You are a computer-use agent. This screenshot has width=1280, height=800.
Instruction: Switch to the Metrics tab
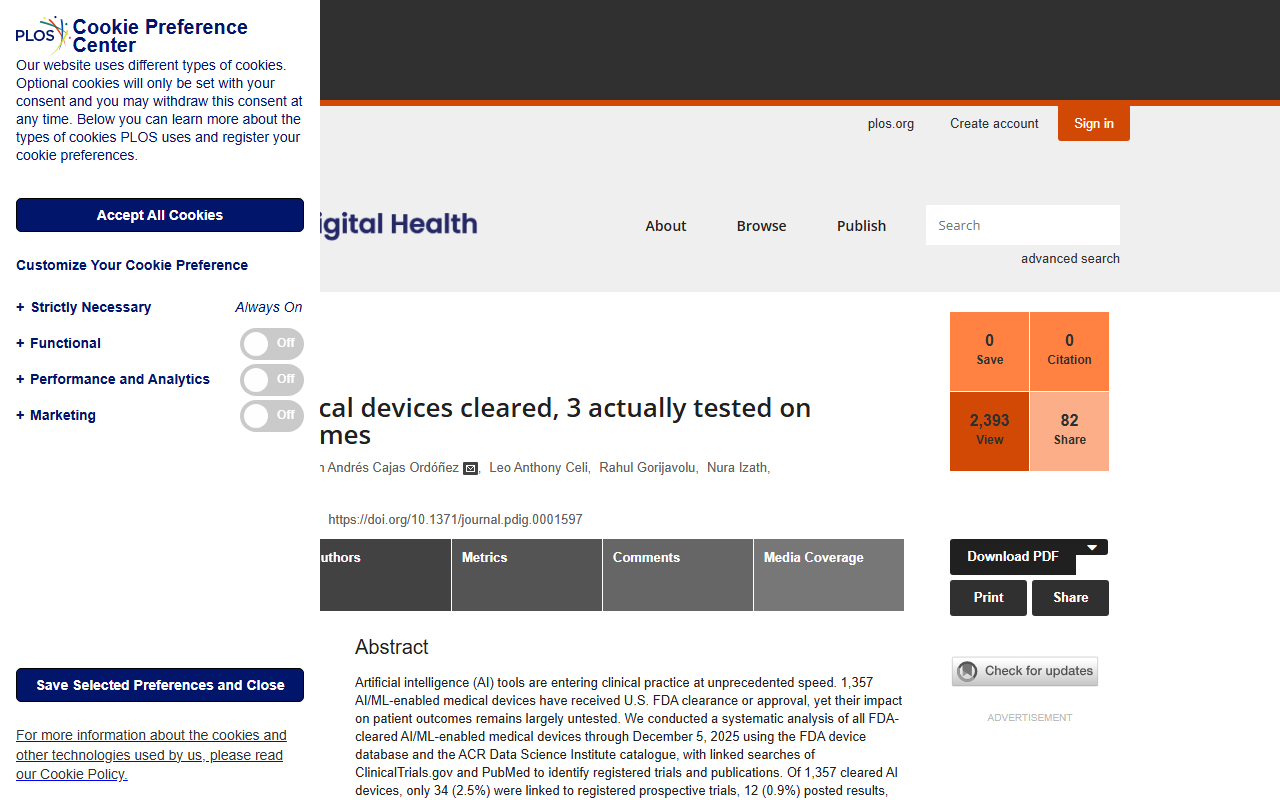[x=527, y=575]
